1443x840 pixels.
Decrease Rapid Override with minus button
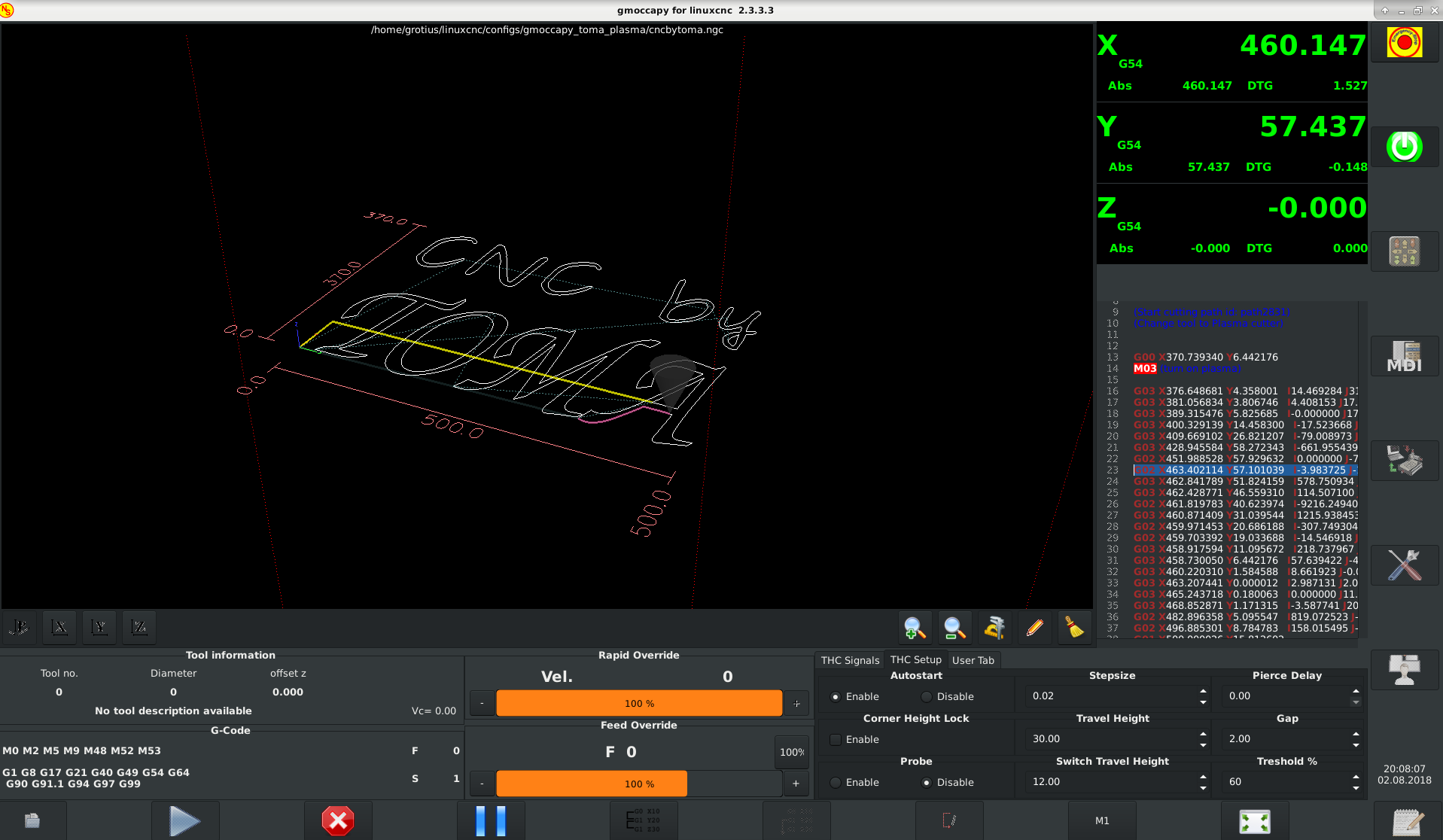click(x=482, y=703)
